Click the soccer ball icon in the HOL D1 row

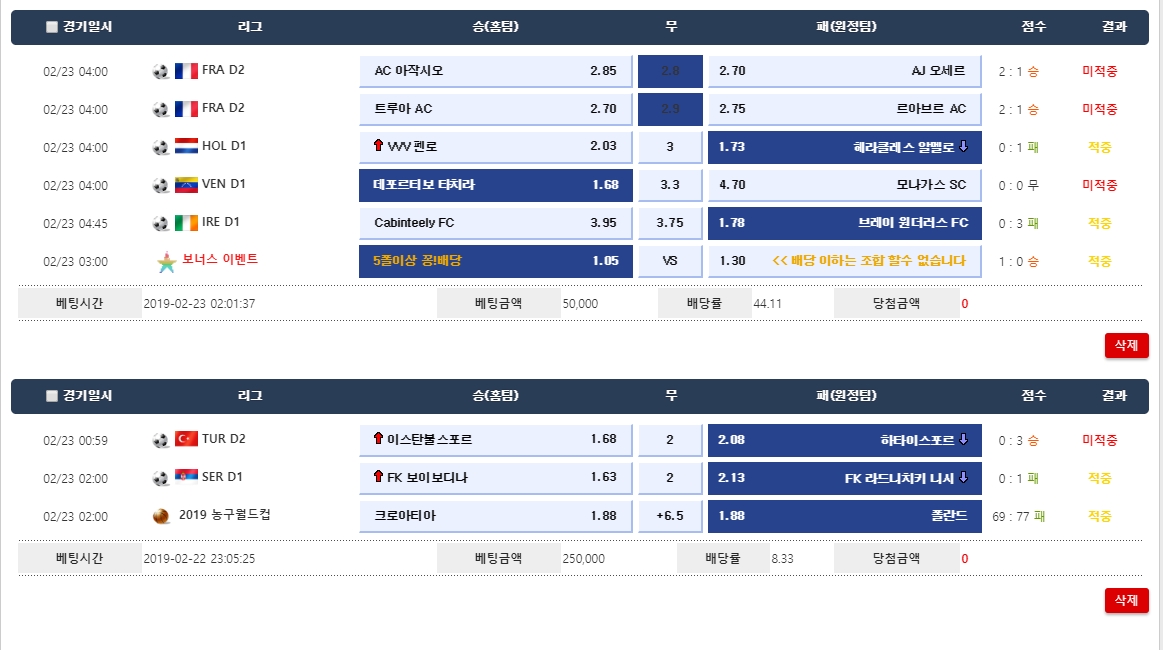point(160,147)
